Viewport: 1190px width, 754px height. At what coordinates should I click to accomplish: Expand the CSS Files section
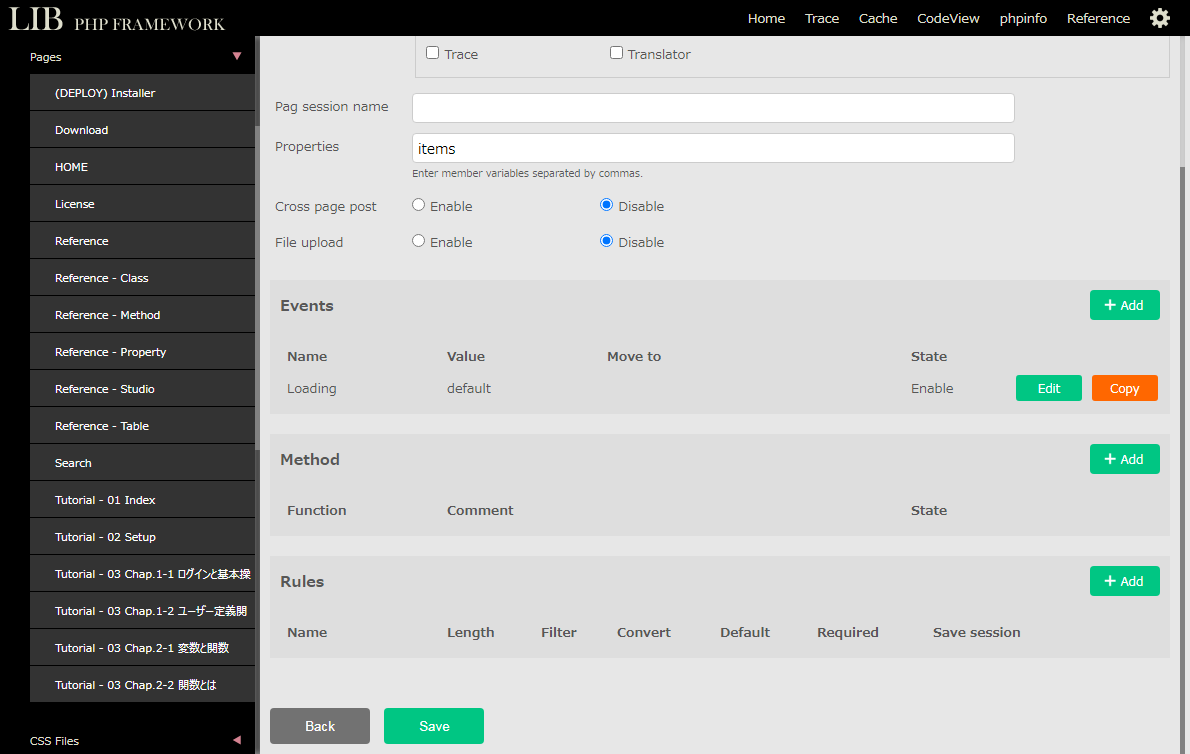click(x=237, y=740)
